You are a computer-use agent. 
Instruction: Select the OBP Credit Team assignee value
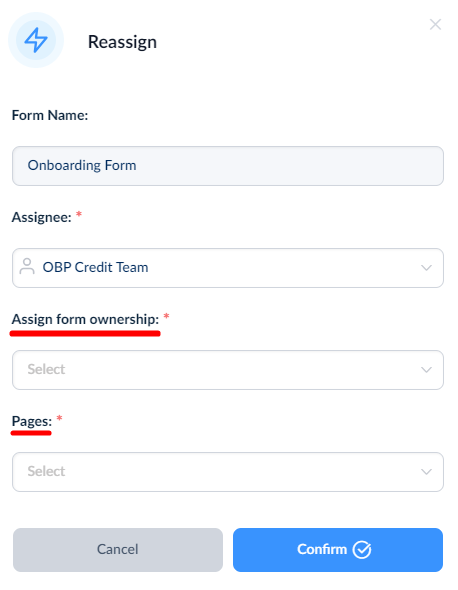pyautogui.click(x=95, y=267)
